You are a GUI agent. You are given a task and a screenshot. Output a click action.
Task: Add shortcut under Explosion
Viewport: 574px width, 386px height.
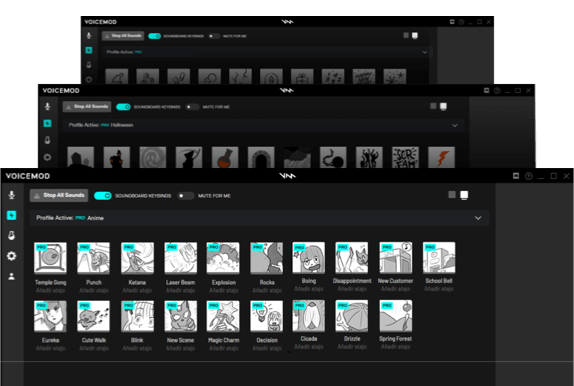coord(224,290)
